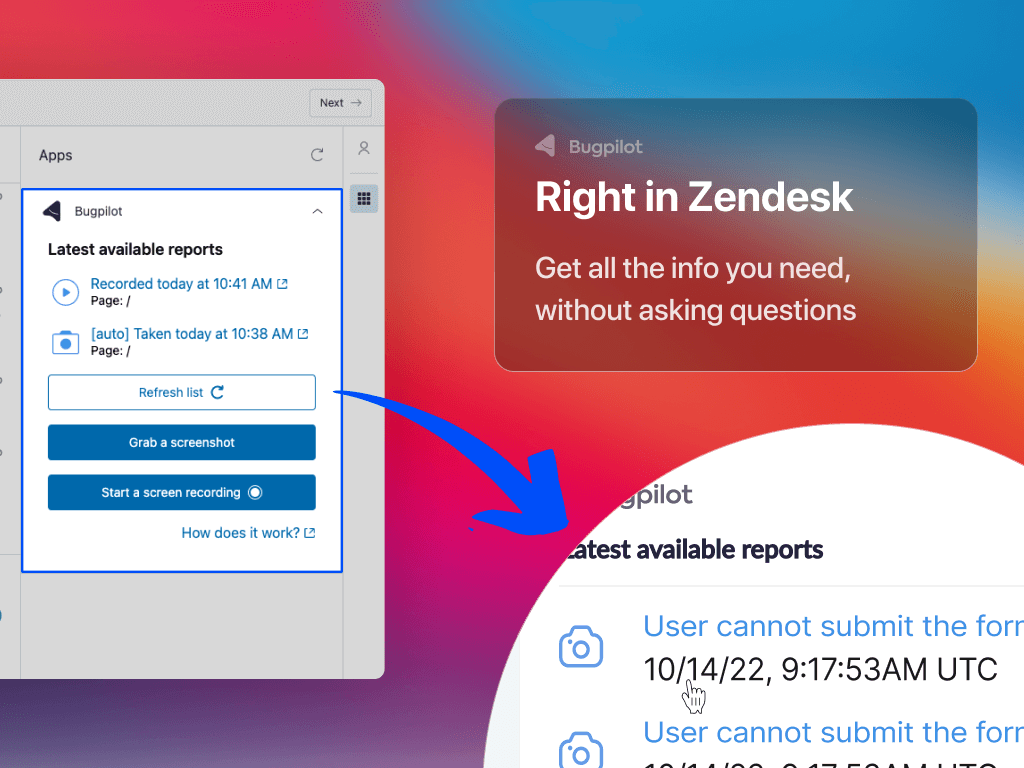1024x768 pixels.
Task: Open the user profile icon in sidebar
Action: tap(364, 148)
